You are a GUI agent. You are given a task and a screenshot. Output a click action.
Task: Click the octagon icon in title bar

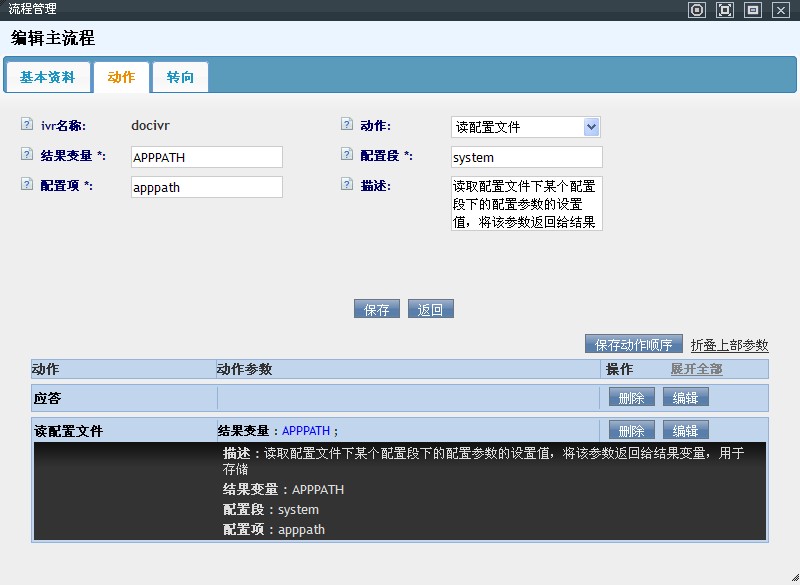tap(697, 10)
